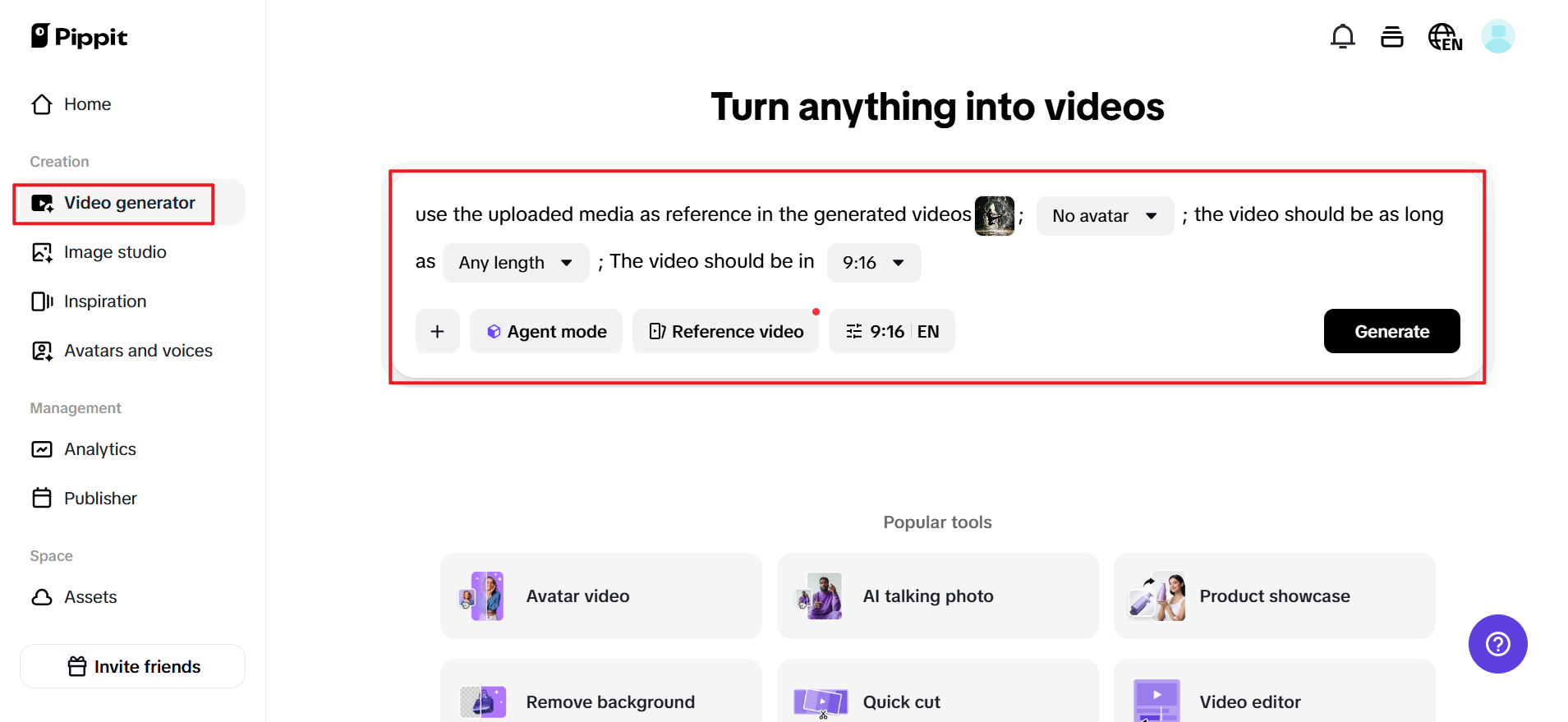This screenshot has height=722, width=1568.
Task: Open Analytics
Action: (132, 449)
